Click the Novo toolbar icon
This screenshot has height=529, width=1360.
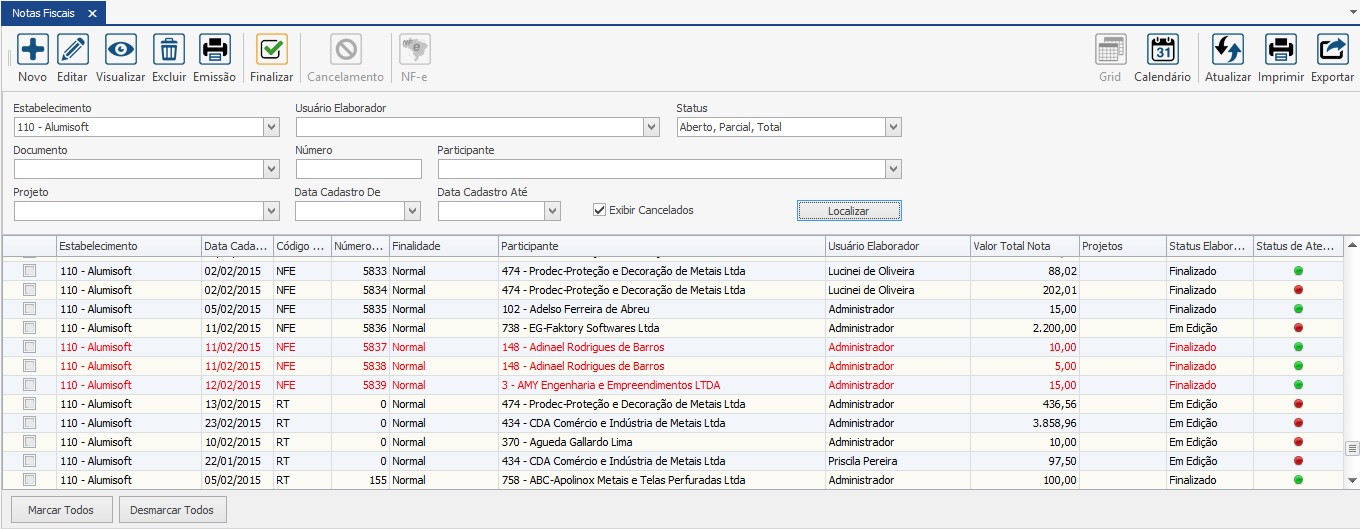32,50
